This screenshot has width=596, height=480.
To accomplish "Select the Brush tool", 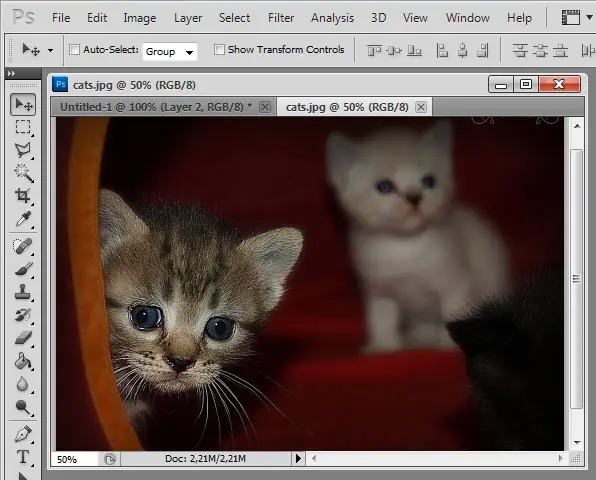I will pos(23,269).
